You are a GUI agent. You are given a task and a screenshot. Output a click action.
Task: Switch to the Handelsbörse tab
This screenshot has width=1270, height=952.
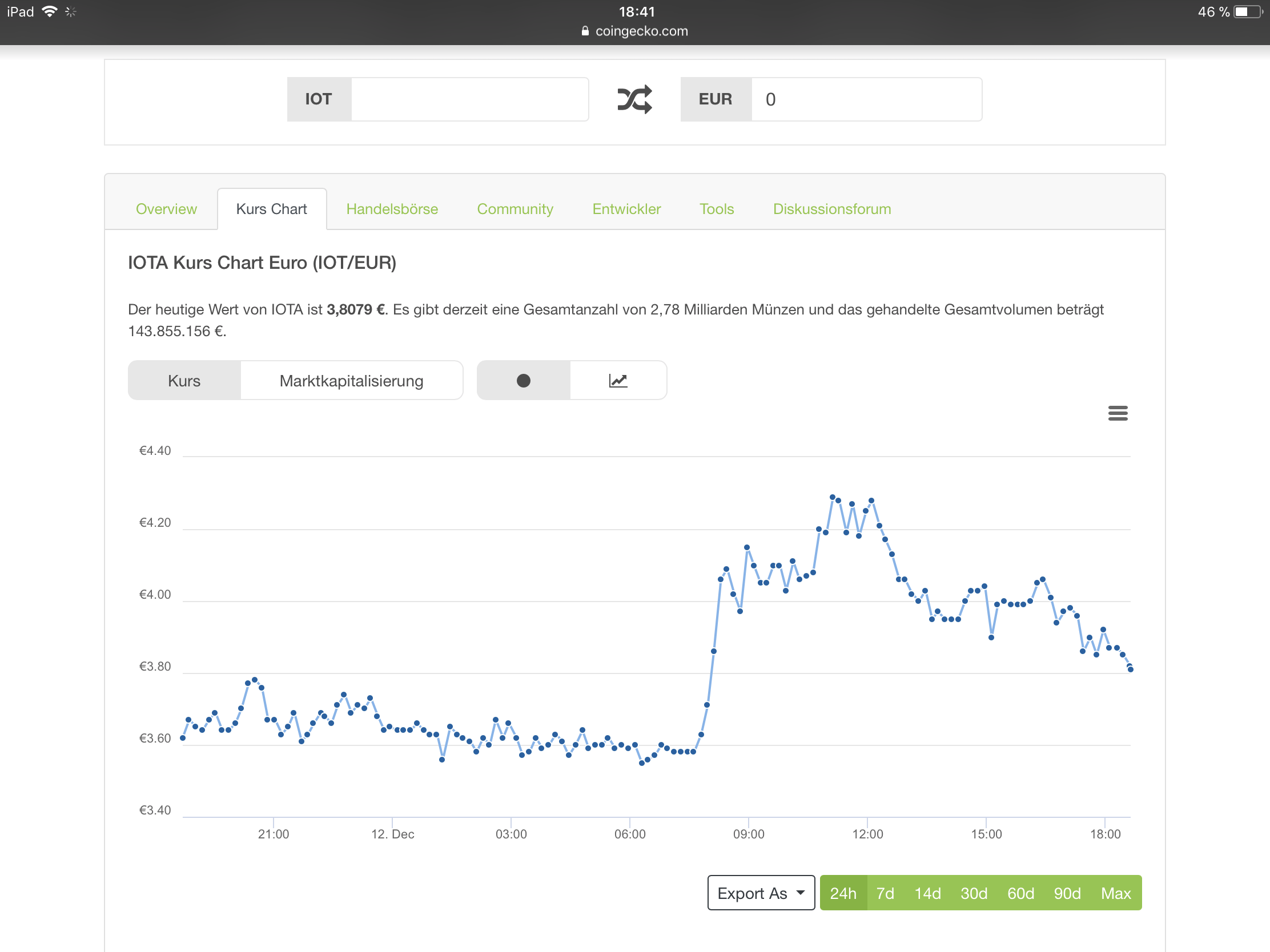392,209
